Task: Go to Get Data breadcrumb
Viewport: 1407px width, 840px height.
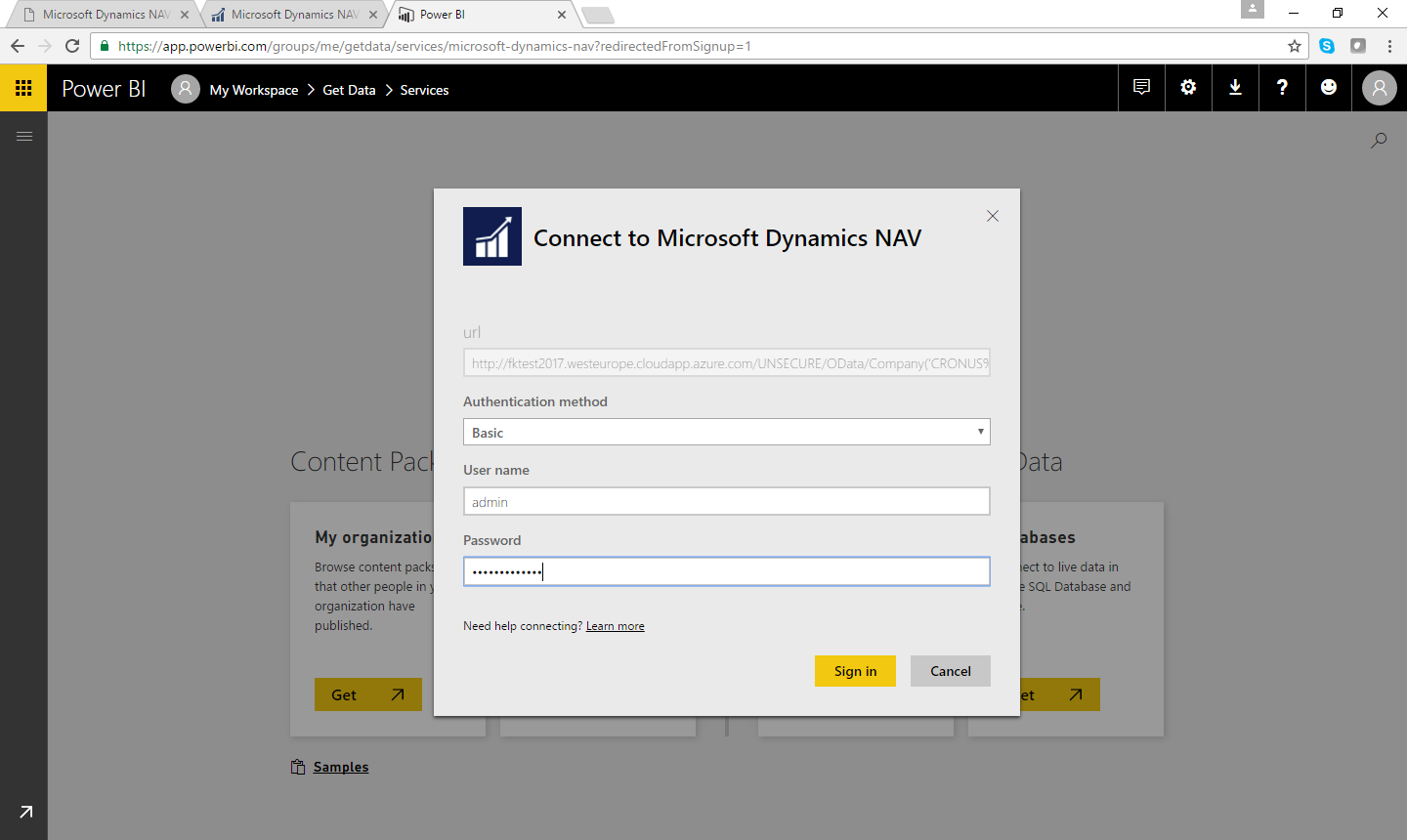Action: click(x=349, y=90)
